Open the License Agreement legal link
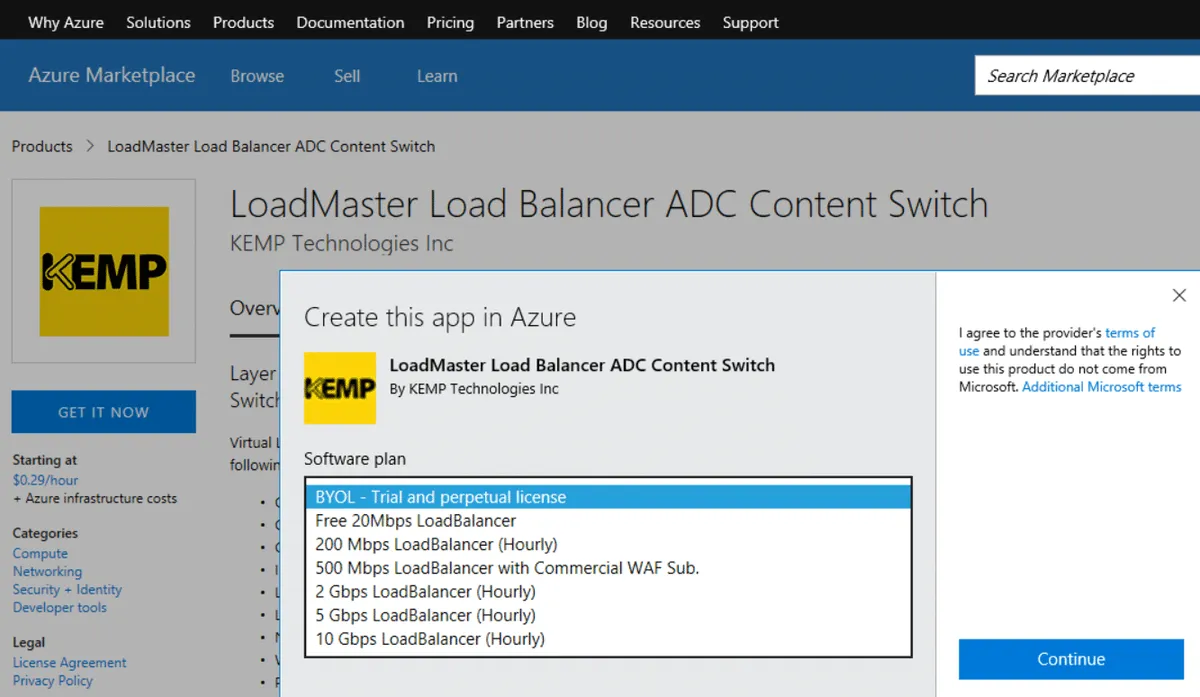 point(69,662)
